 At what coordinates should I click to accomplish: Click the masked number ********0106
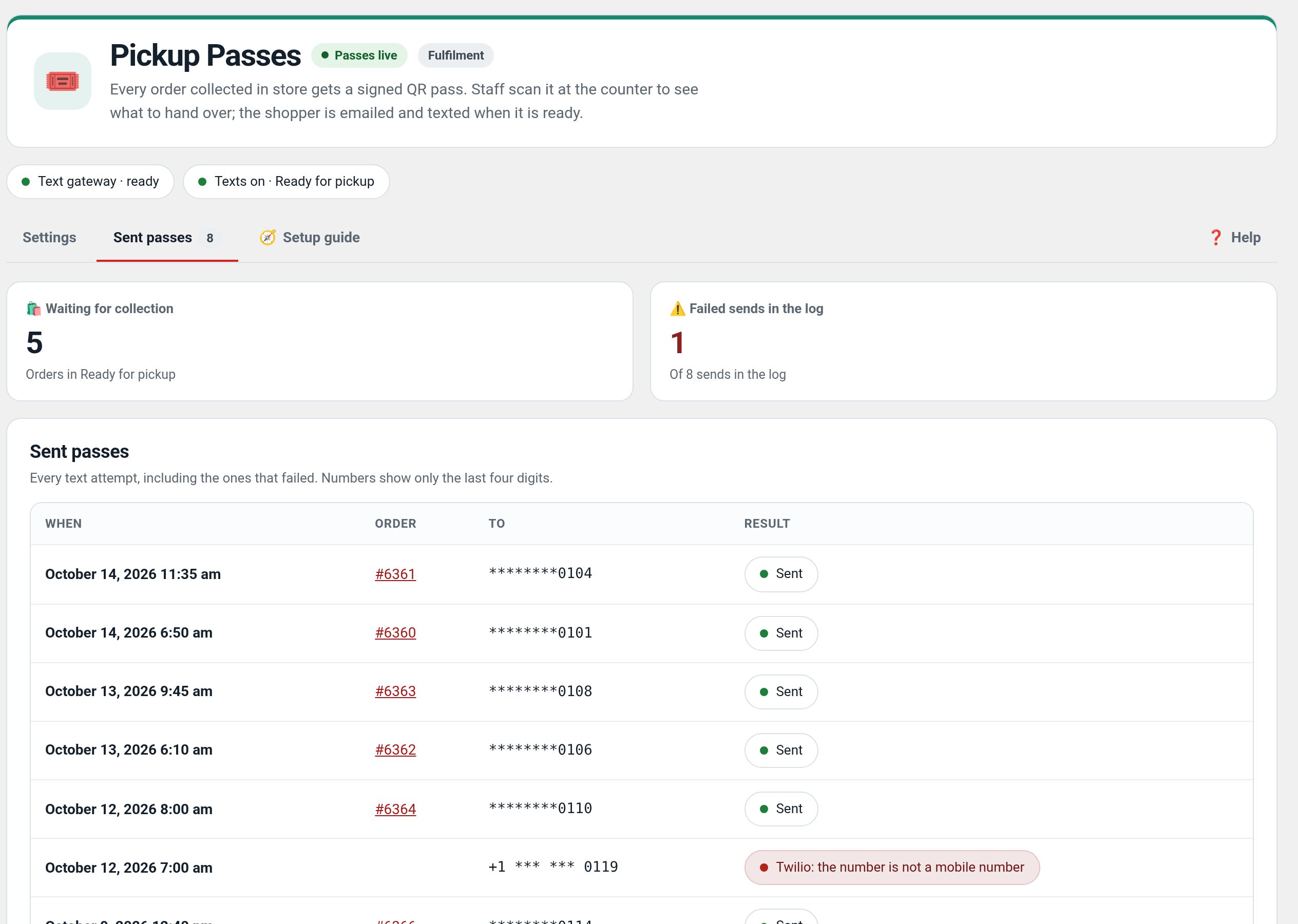point(541,749)
